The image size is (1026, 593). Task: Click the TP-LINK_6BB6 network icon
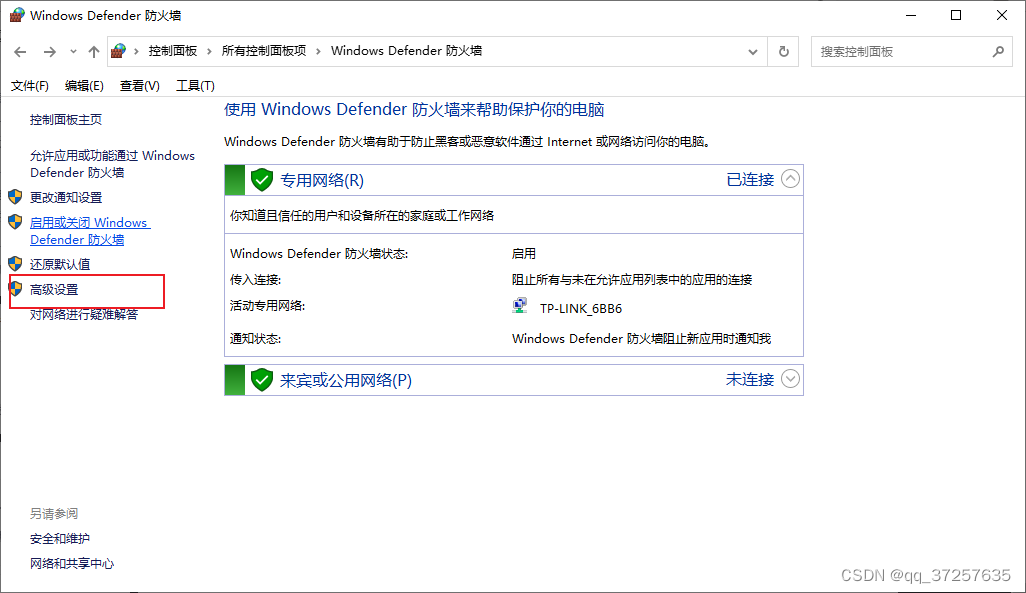(520, 306)
